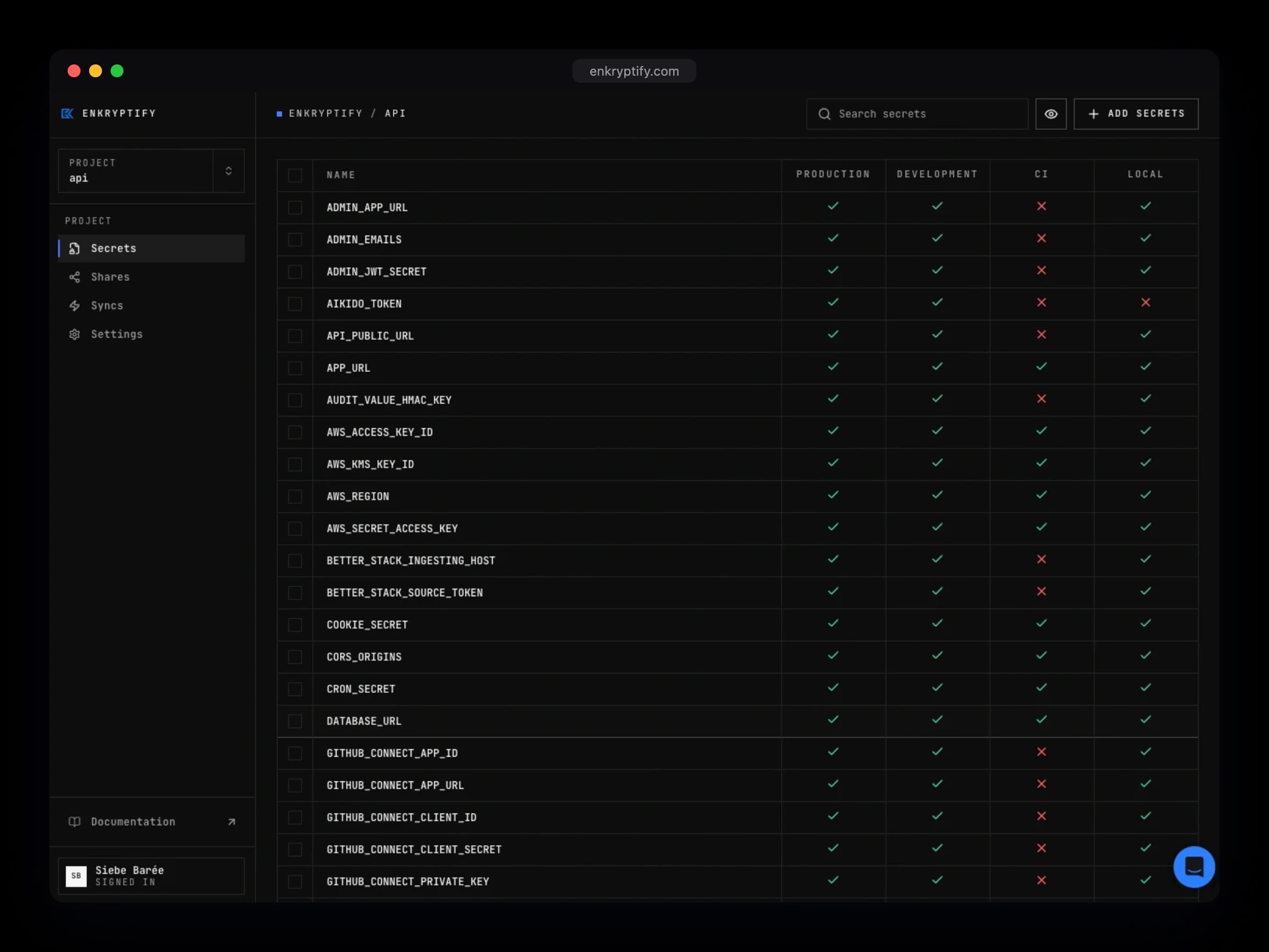
Task: Select the DATABASE_URL row checkbox
Action: pos(295,721)
